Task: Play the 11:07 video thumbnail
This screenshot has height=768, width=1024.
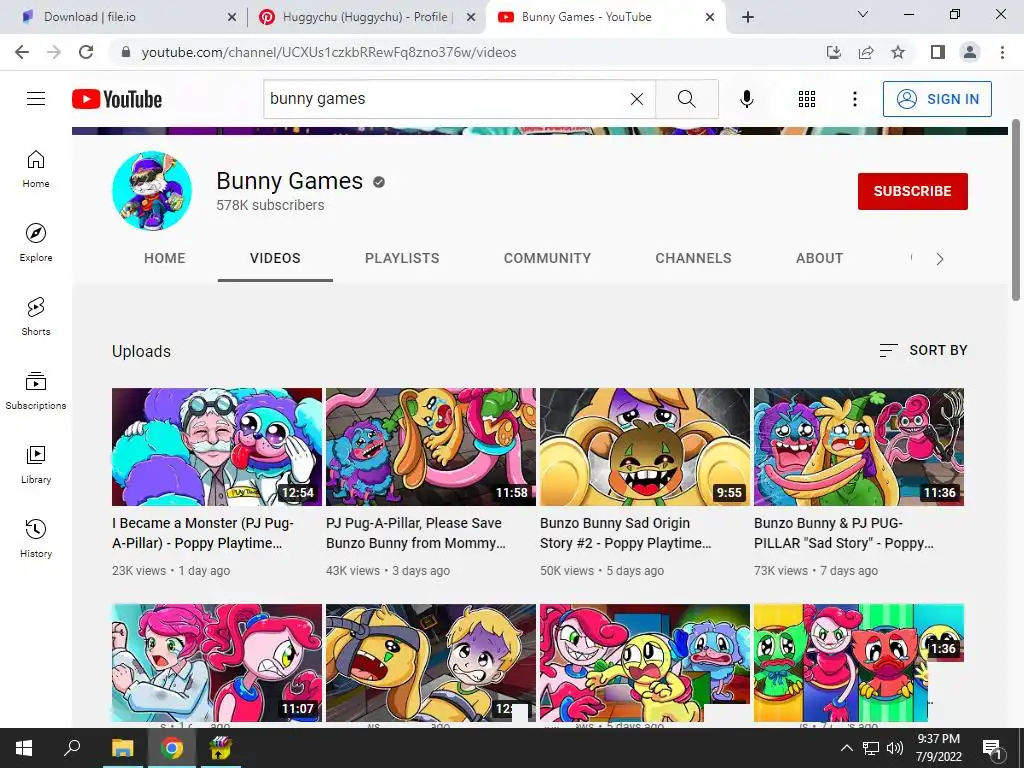Action: click(217, 663)
